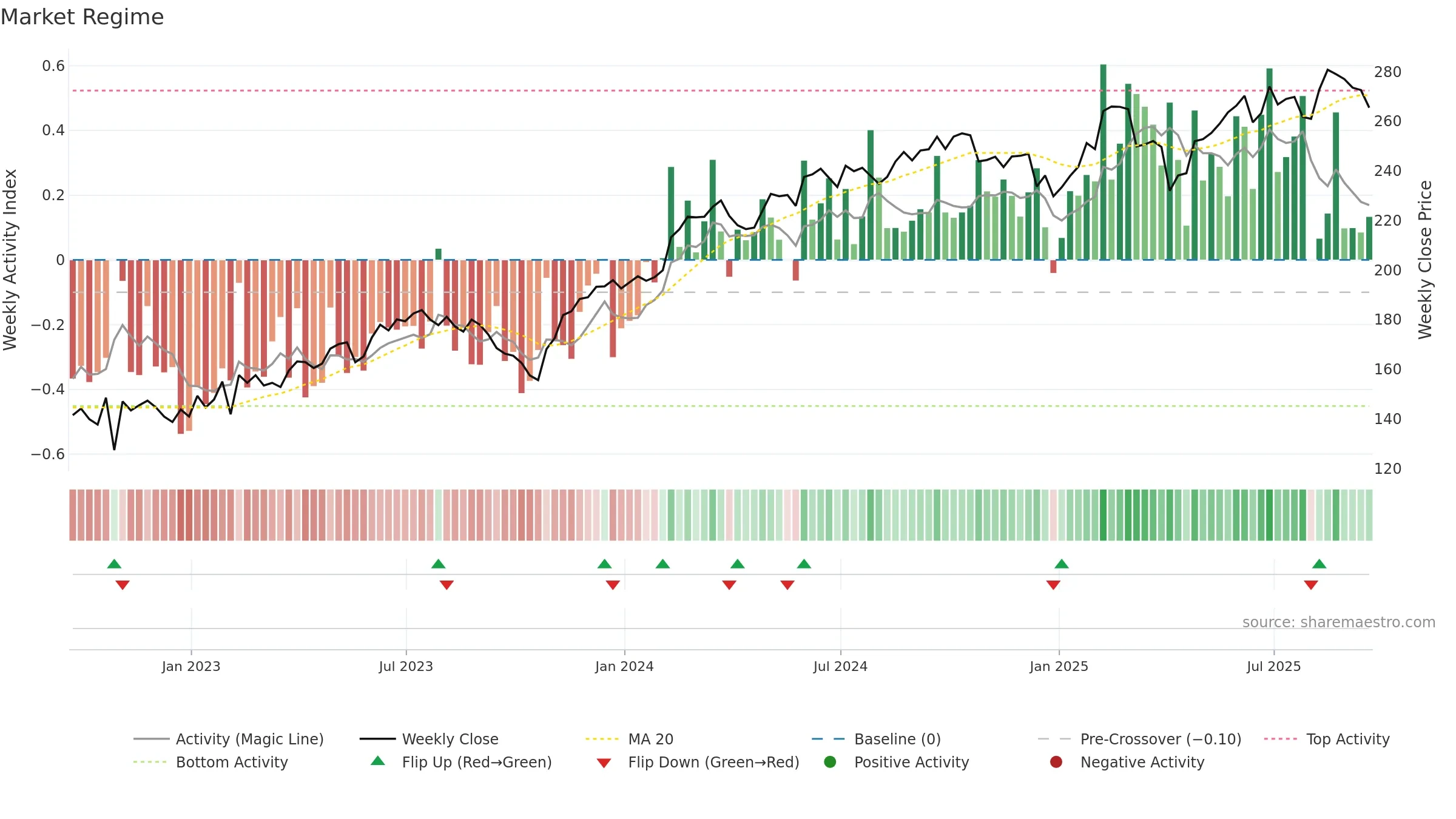Toggle the Flip Down (Green→Red) legend entry
Screen dimensions: 1456x819
pyautogui.click(x=698, y=762)
